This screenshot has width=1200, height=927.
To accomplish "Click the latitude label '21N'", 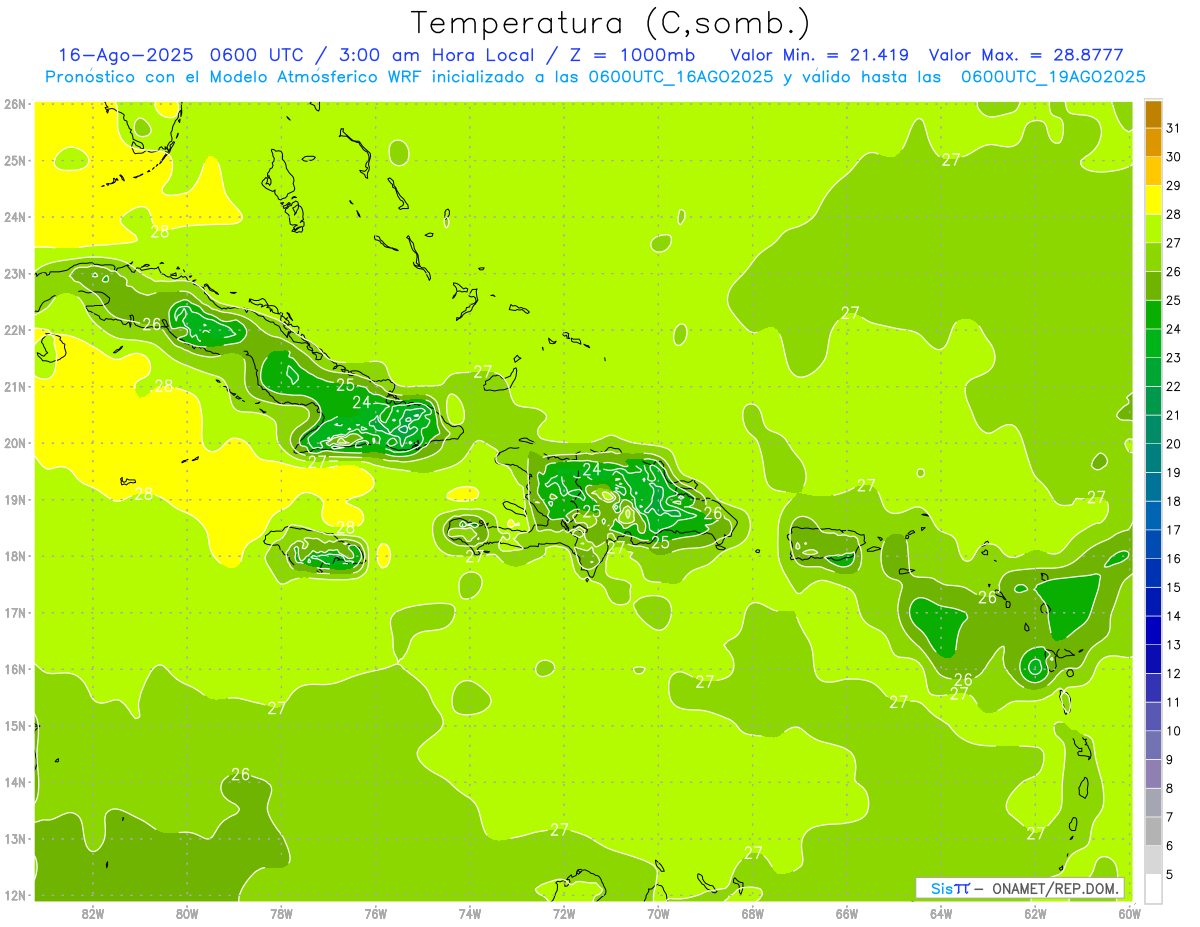I will pyautogui.click(x=14, y=386).
